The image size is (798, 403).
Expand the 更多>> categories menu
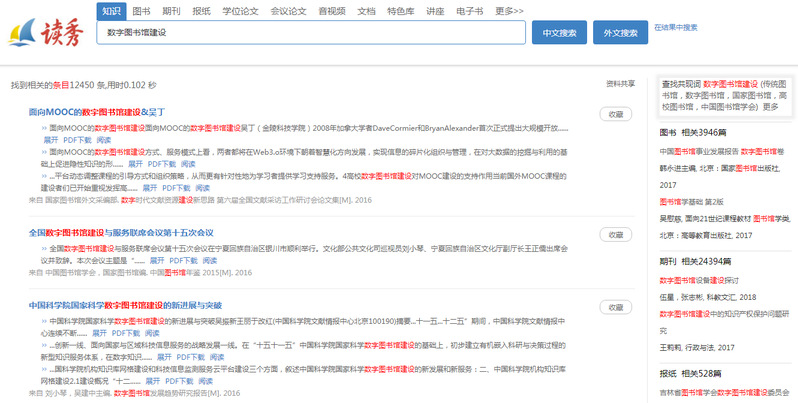point(509,11)
